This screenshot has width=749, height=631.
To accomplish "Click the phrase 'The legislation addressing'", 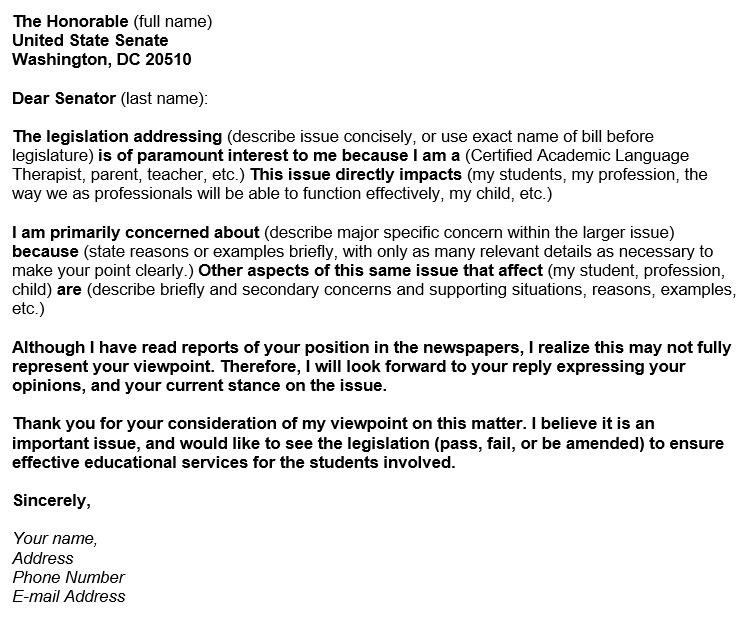I will [118, 137].
